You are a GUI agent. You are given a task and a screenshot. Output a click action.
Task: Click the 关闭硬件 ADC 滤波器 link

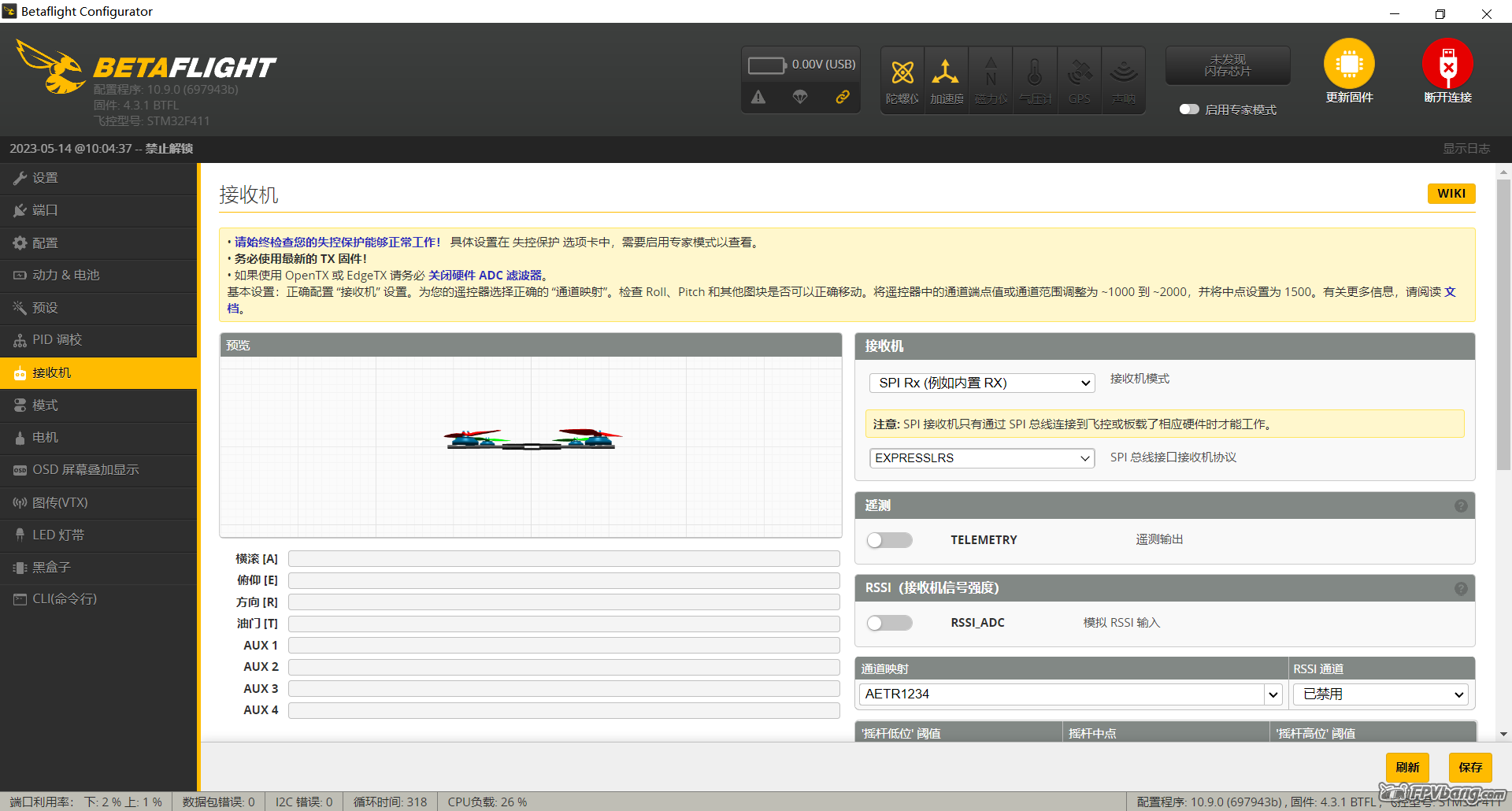[x=485, y=276]
